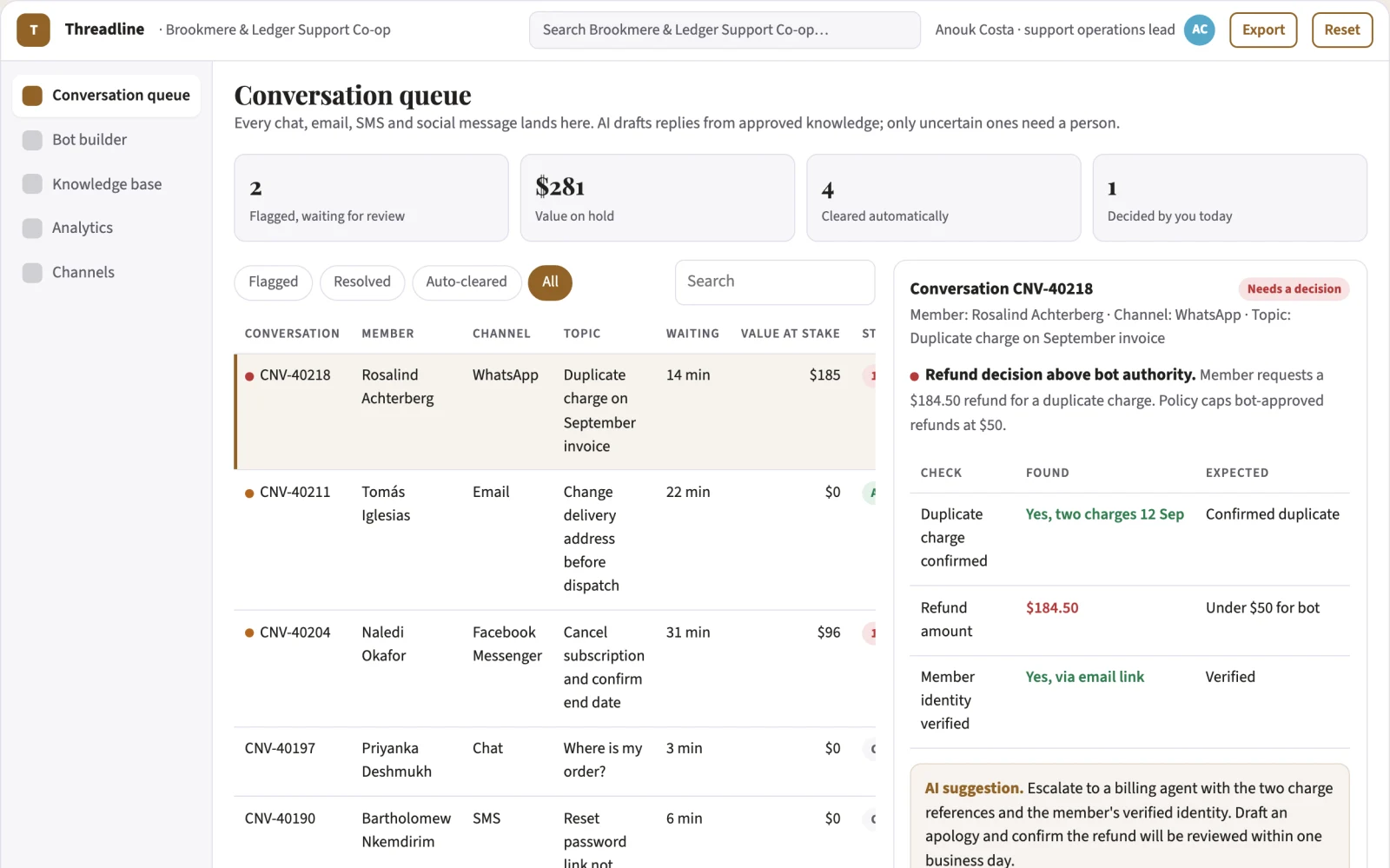The height and width of the screenshot is (868, 1390).
Task: Open the Analytics page
Action: coord(106,228)
